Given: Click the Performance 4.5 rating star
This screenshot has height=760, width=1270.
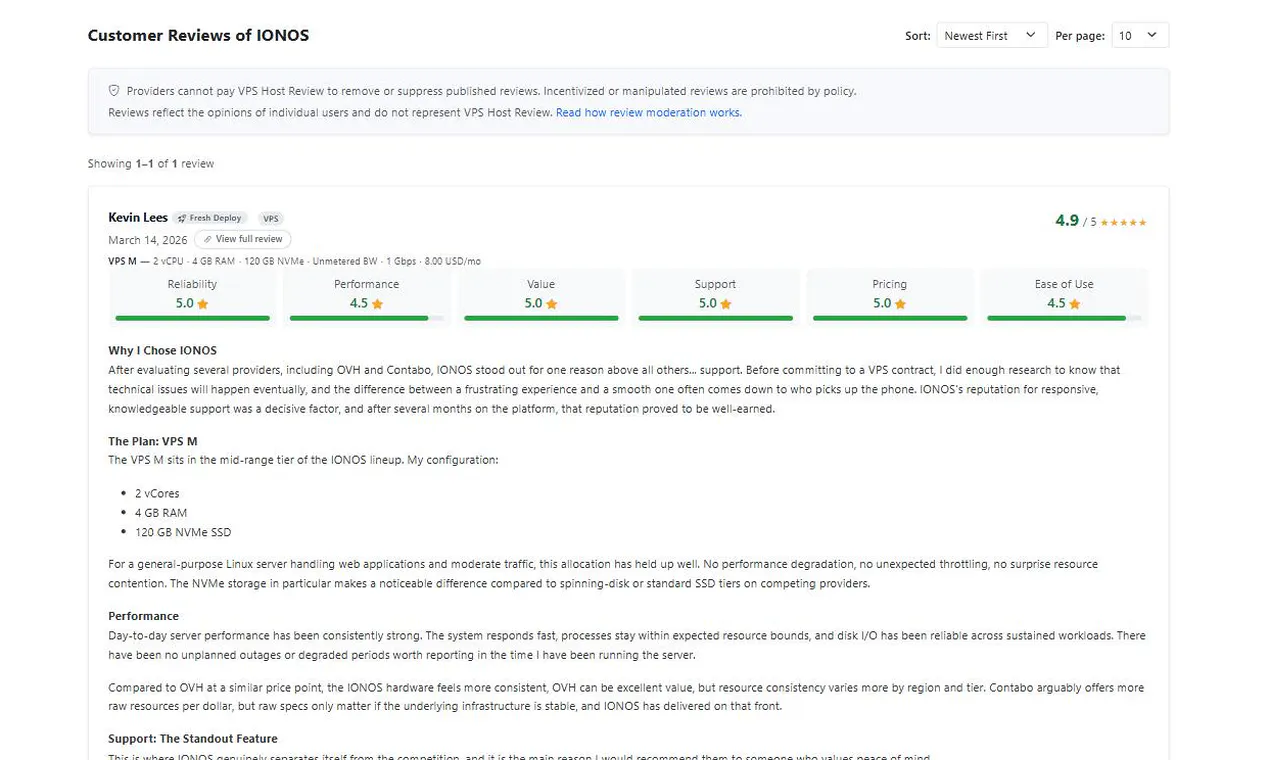Looking at the screenshot, I should coord(377,304).
